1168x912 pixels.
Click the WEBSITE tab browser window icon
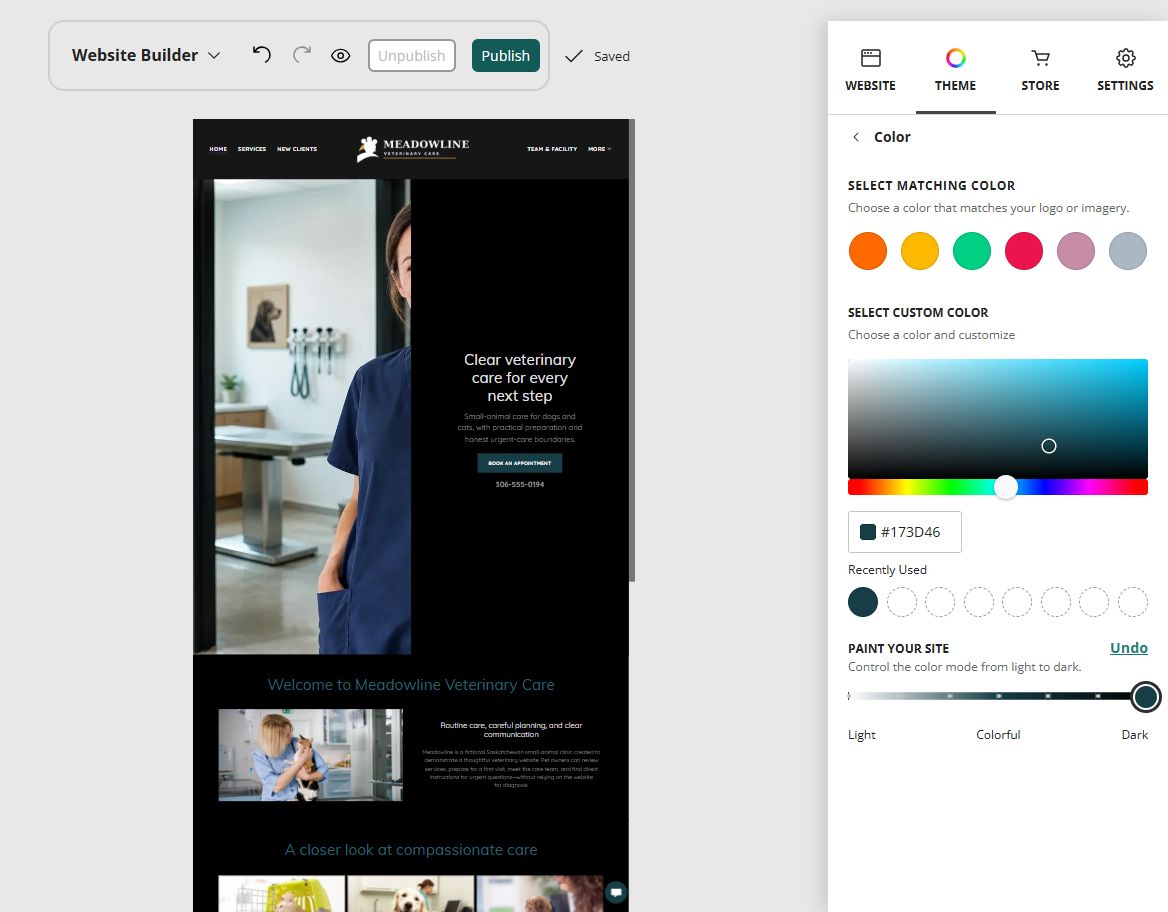(x=871, y=57)
